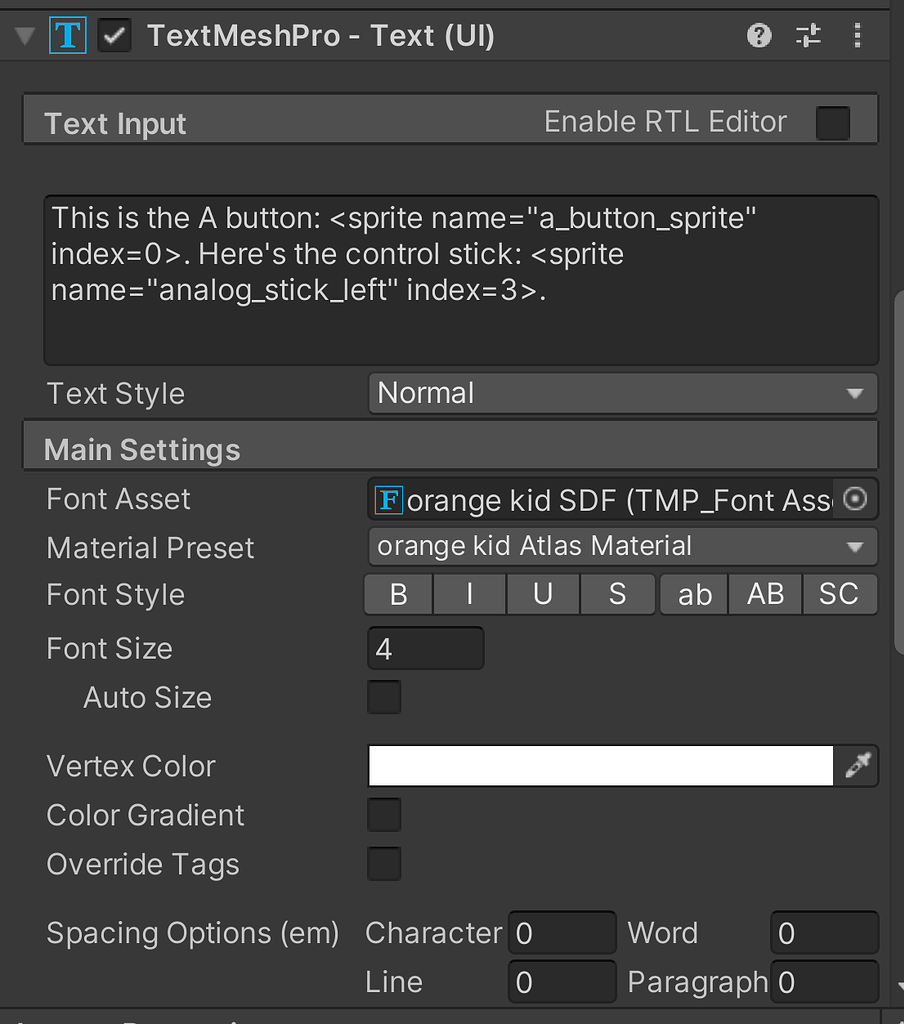
Task: Open the Font Asset object picker
Action: 855,499
